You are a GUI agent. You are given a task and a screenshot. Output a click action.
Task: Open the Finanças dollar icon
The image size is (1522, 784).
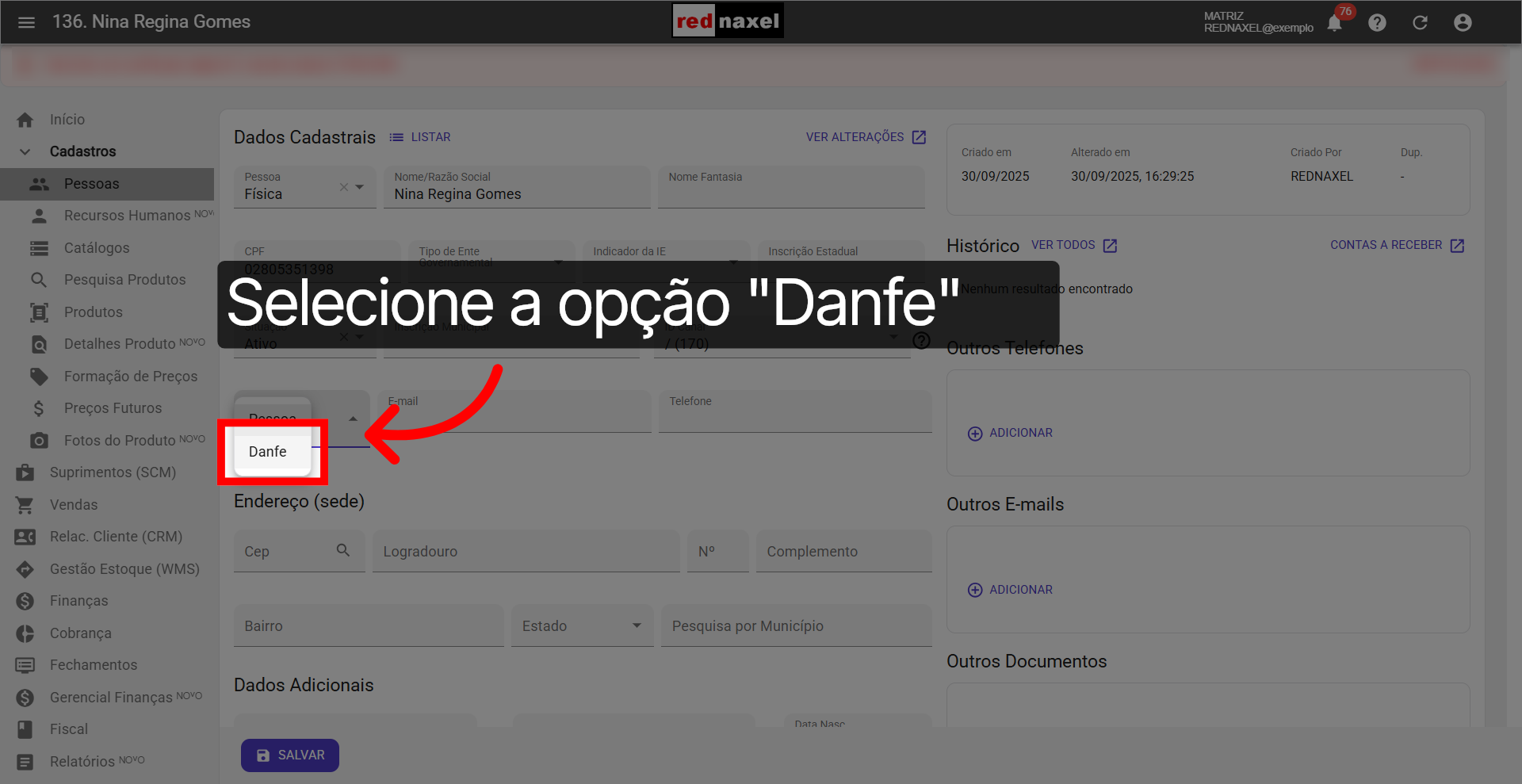(25, 601)
